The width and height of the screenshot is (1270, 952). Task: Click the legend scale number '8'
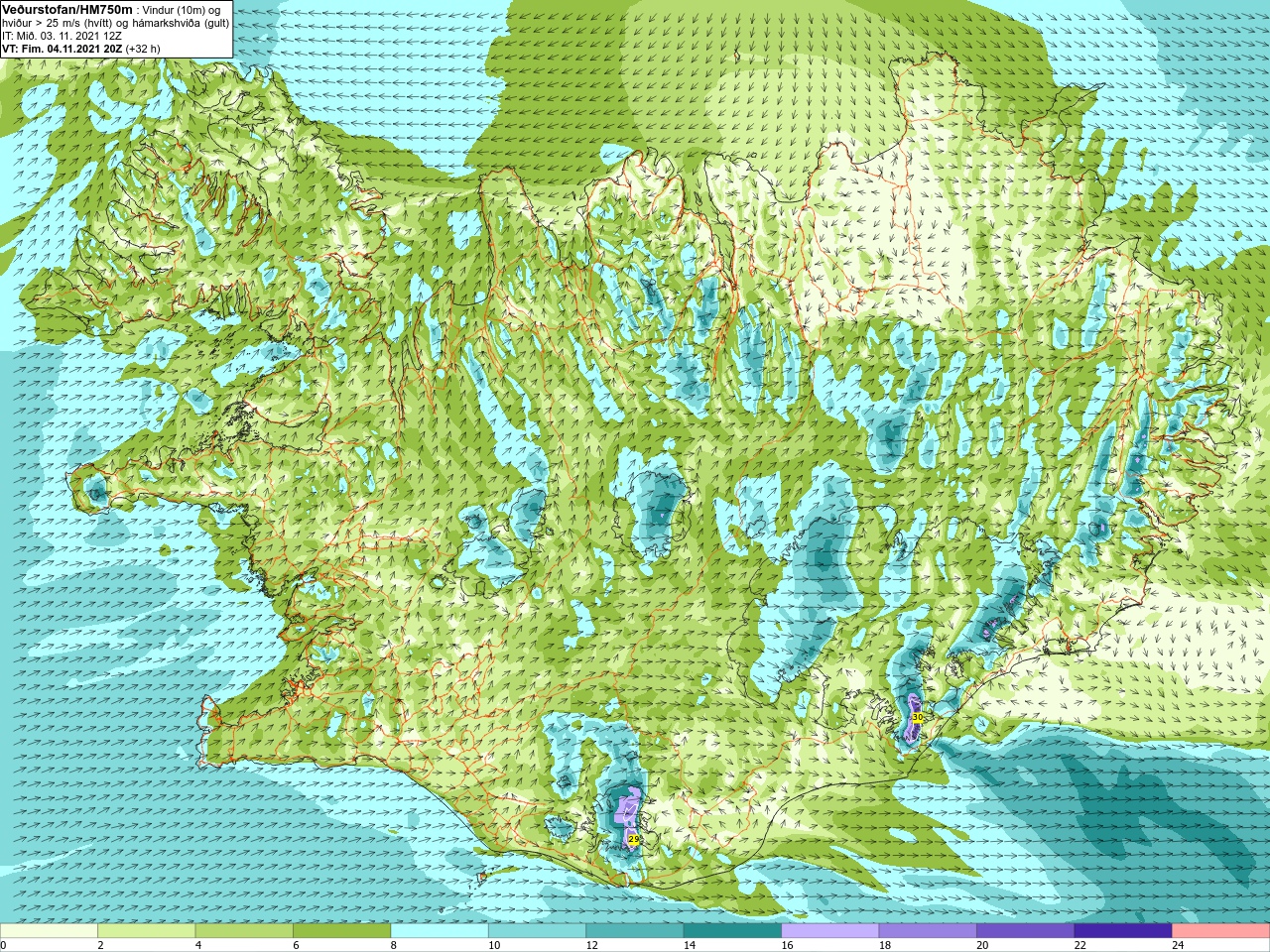coord(394,945)
